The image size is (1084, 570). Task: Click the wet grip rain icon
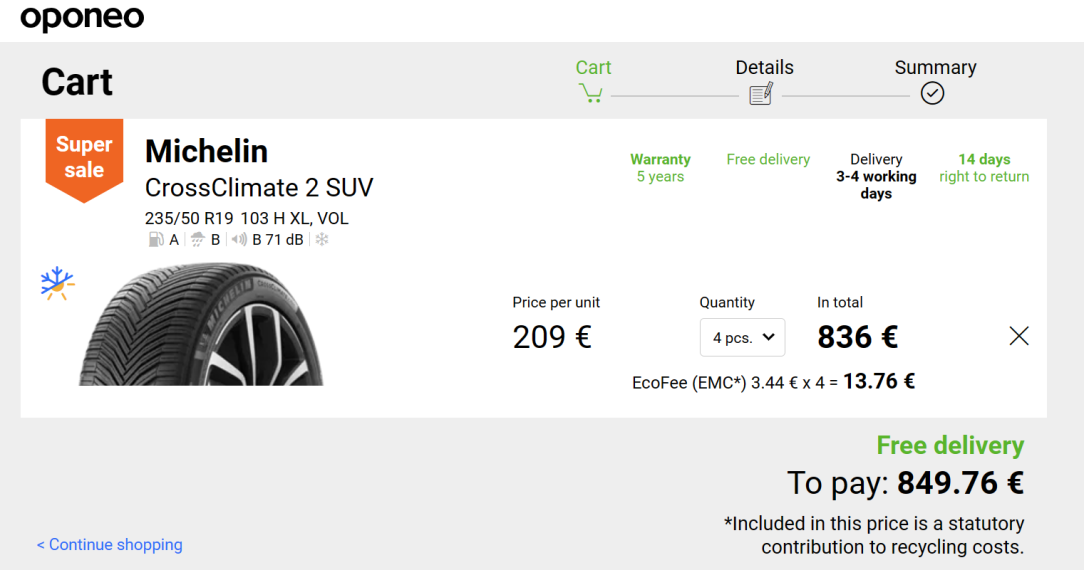(x=198, y=240)
